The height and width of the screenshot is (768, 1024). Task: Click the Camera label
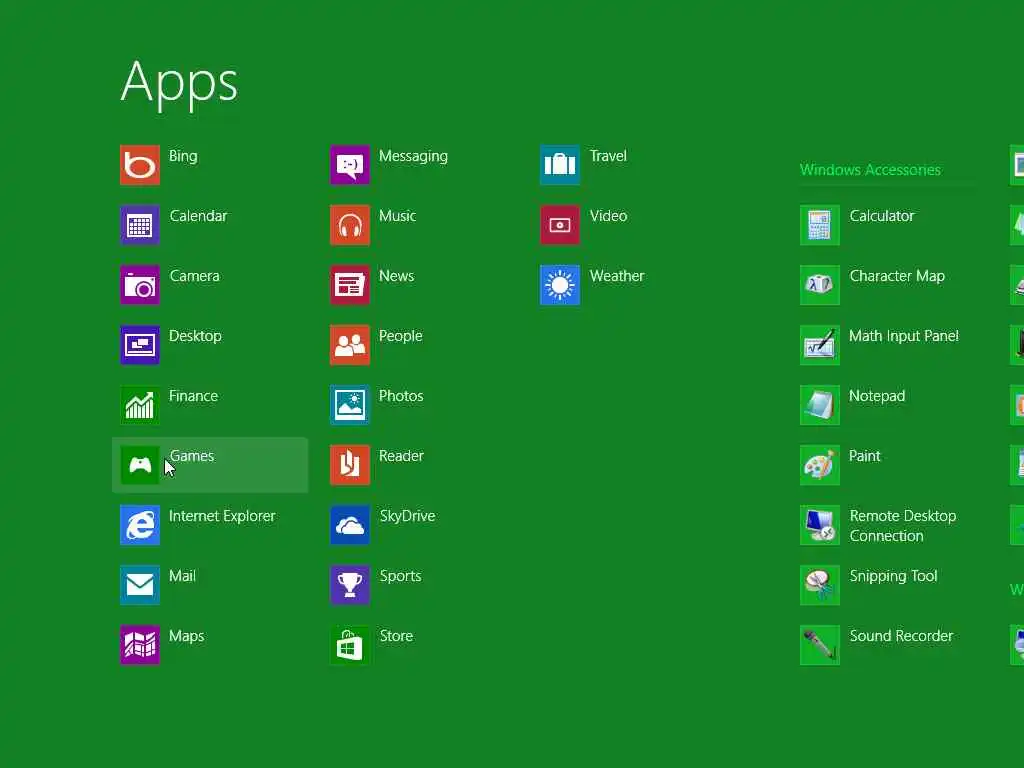(x=195, y=276)
